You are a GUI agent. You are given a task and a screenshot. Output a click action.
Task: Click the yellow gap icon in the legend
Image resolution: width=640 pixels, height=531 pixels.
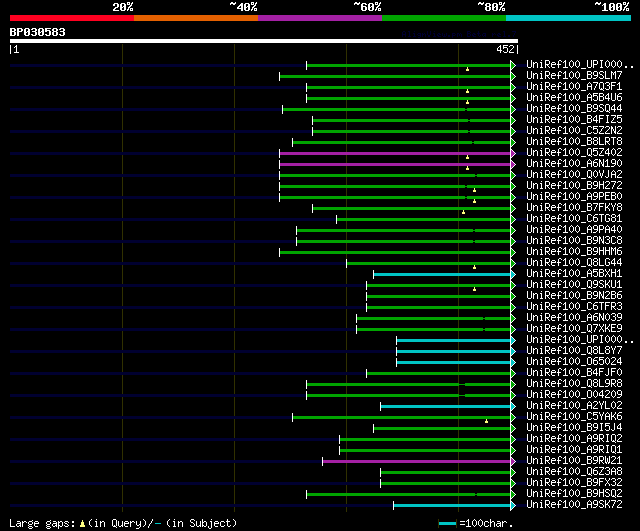coord(82,523)
